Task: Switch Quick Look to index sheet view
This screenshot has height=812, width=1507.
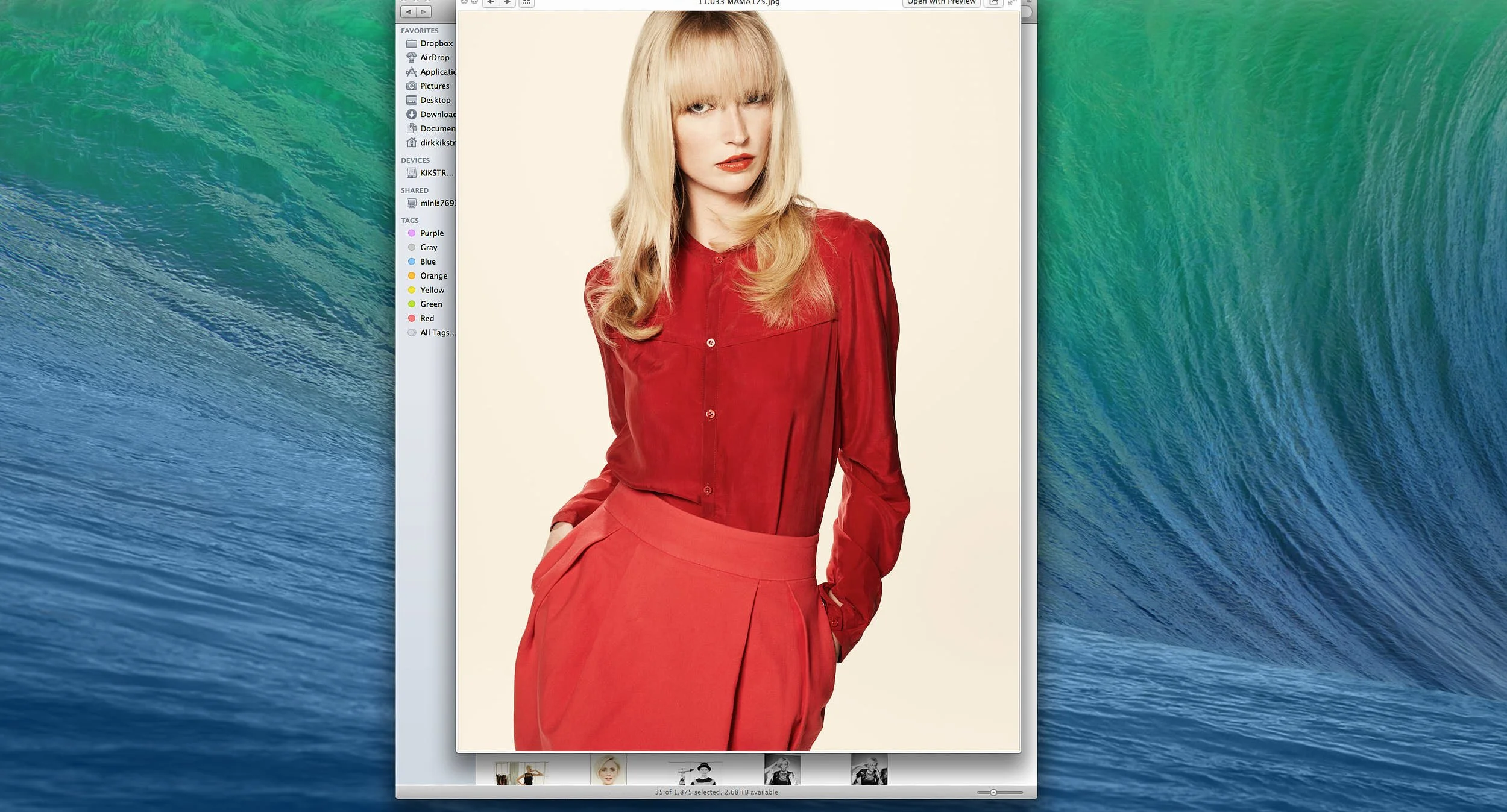Action: 526,3
